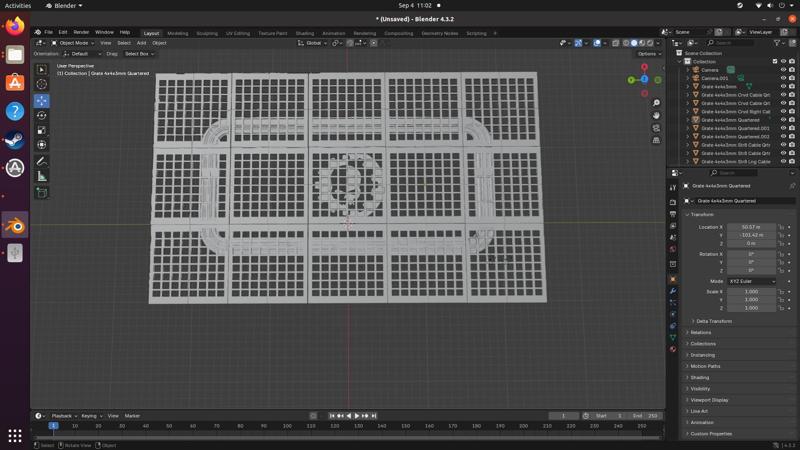This screenshot has width=800, height=450.
Task: Uncheck the Collection exclude checkbox
Action: [x=775, y=61]
